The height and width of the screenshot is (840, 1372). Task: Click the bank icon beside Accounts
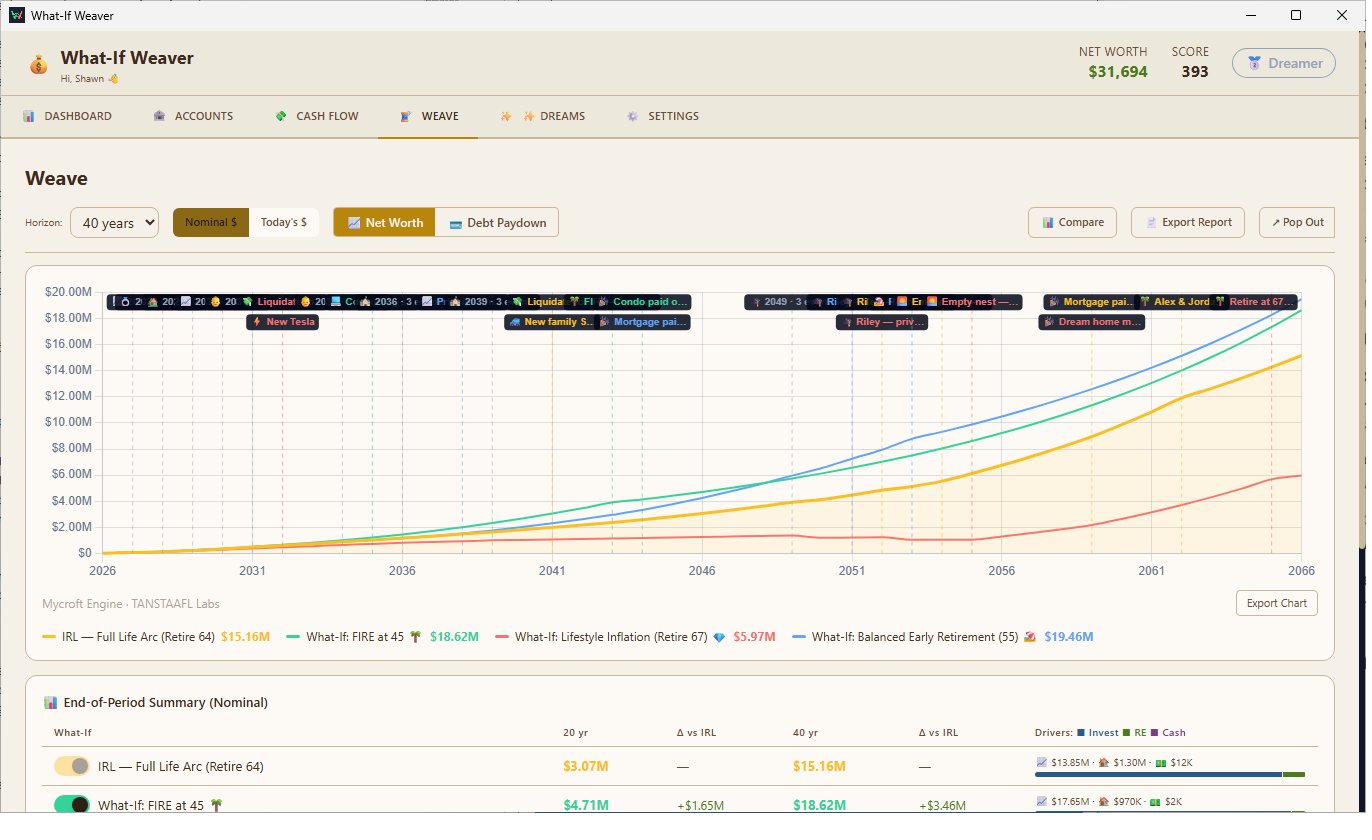point(159,116)
